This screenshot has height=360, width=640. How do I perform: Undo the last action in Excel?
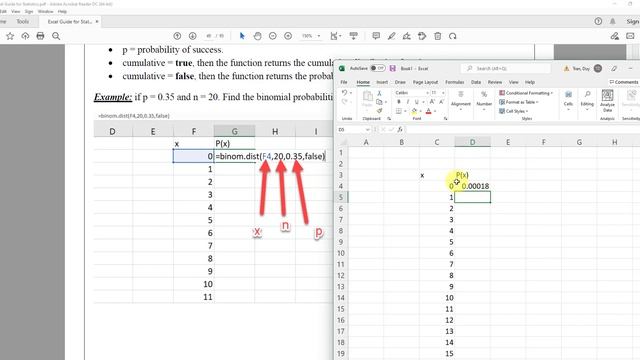coord(345,93)
